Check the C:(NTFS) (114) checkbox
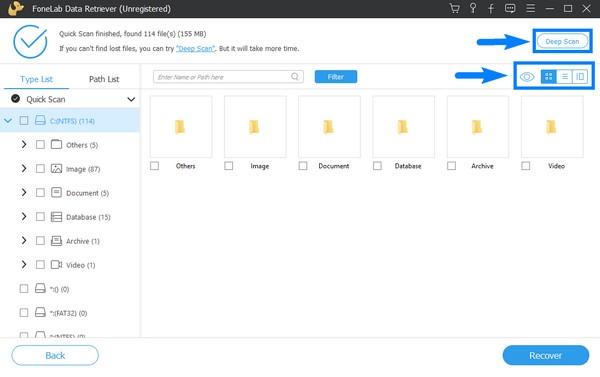This screenshot has width=600, height=377. click(x=24, y=121)
